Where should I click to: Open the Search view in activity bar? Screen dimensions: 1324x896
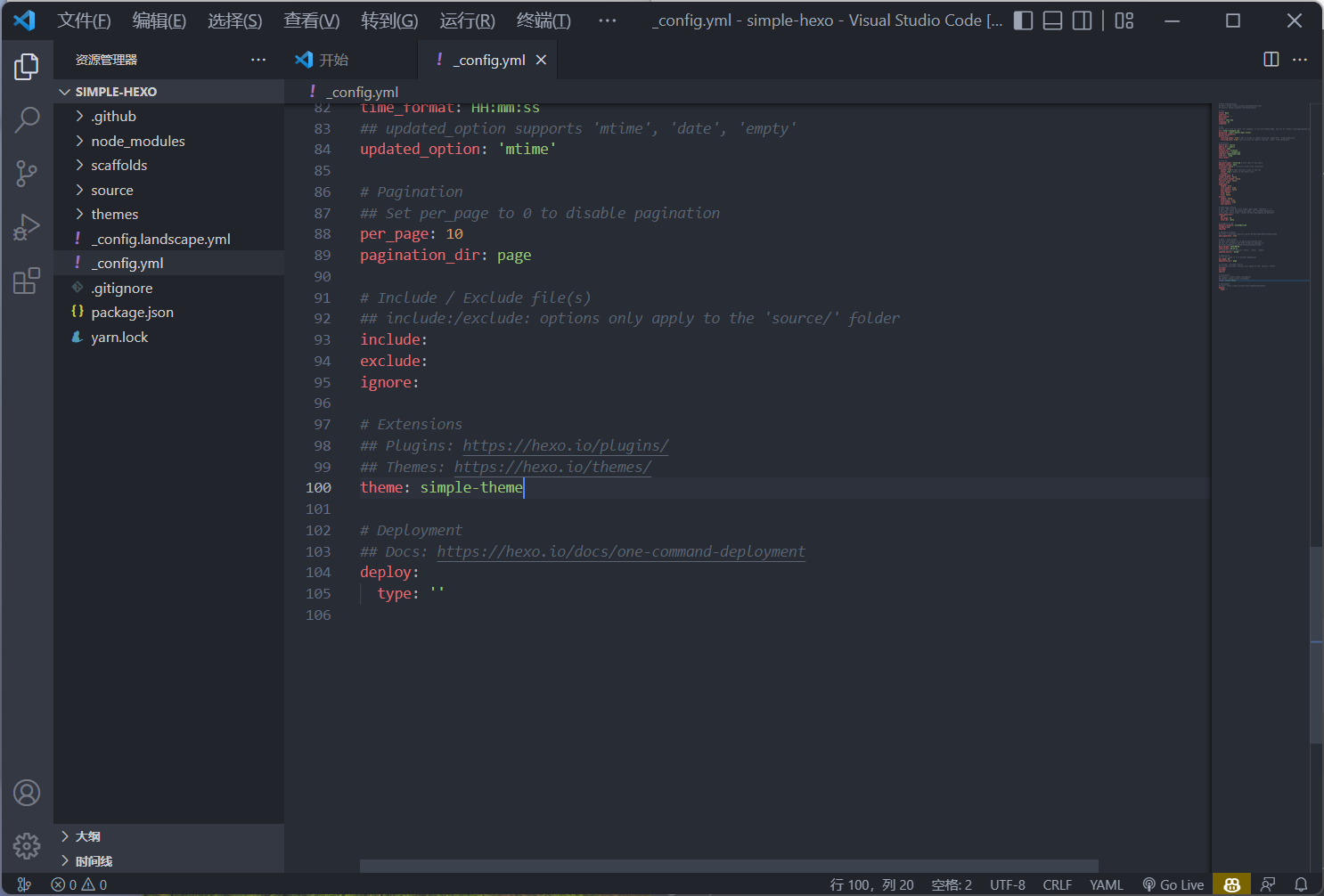click(27, 119)
